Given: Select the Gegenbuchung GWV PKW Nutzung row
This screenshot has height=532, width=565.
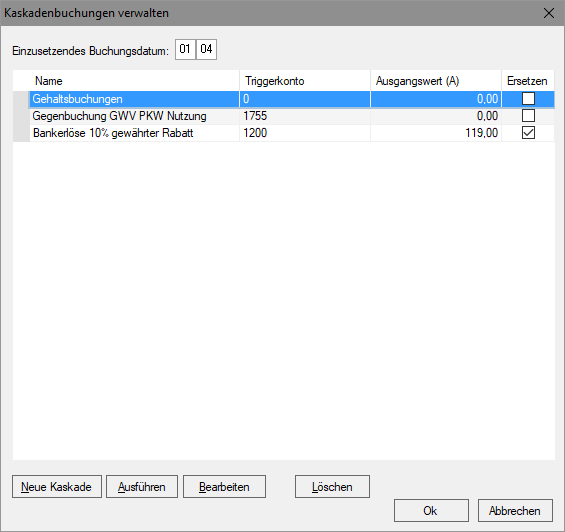Looking at the screenshot, I should [x=284, y=116].
